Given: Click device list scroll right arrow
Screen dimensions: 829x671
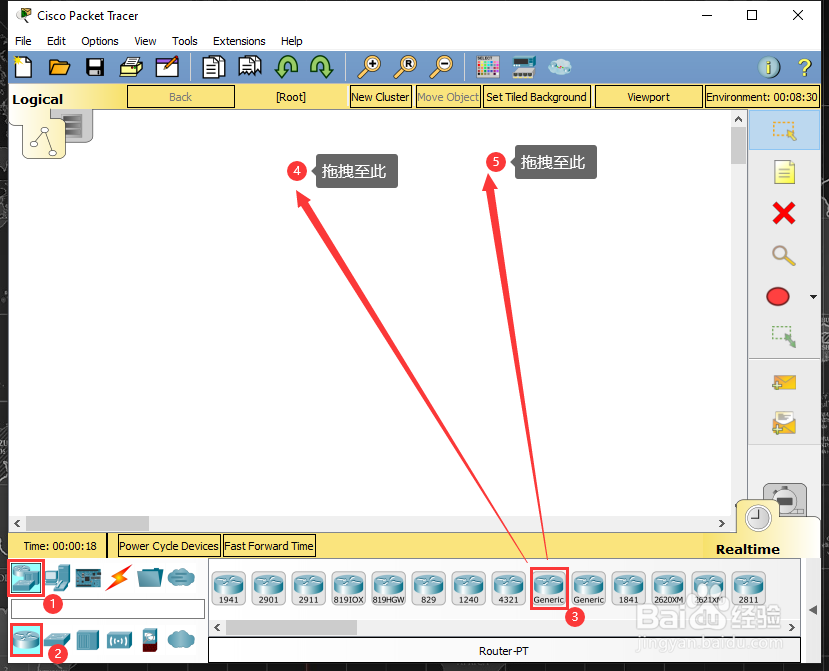Looking at the screenshot, I should point(791,628).
